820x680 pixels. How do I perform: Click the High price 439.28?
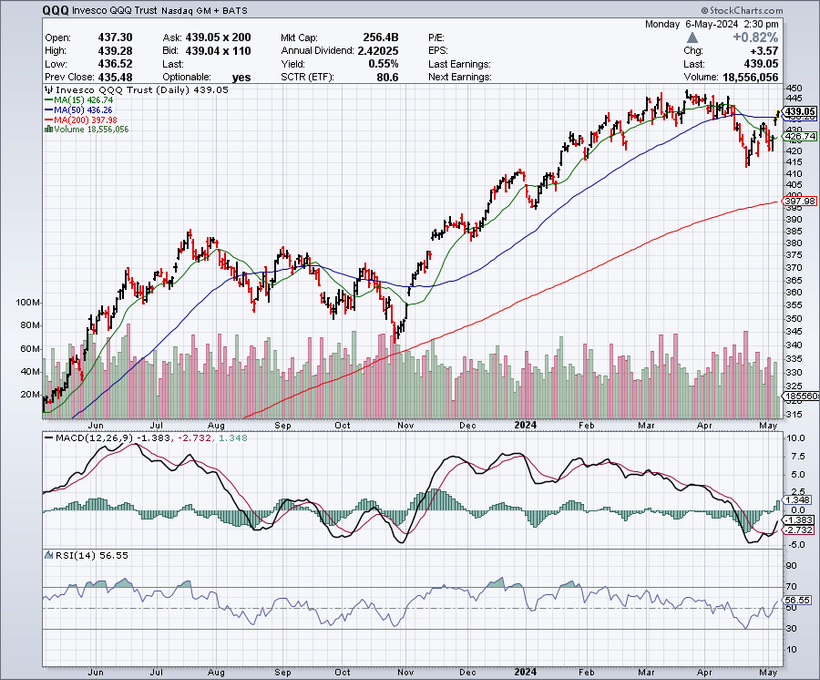tap(115, 51)
